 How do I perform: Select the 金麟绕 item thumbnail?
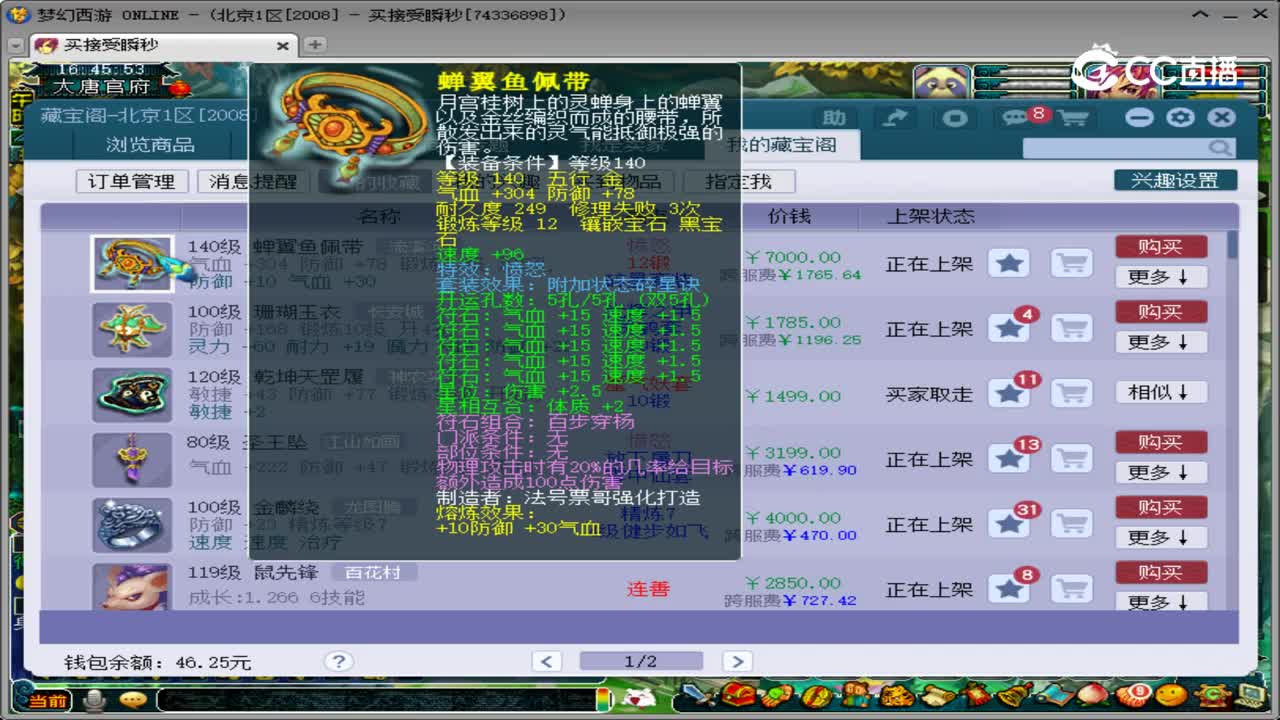click(132, 524)
